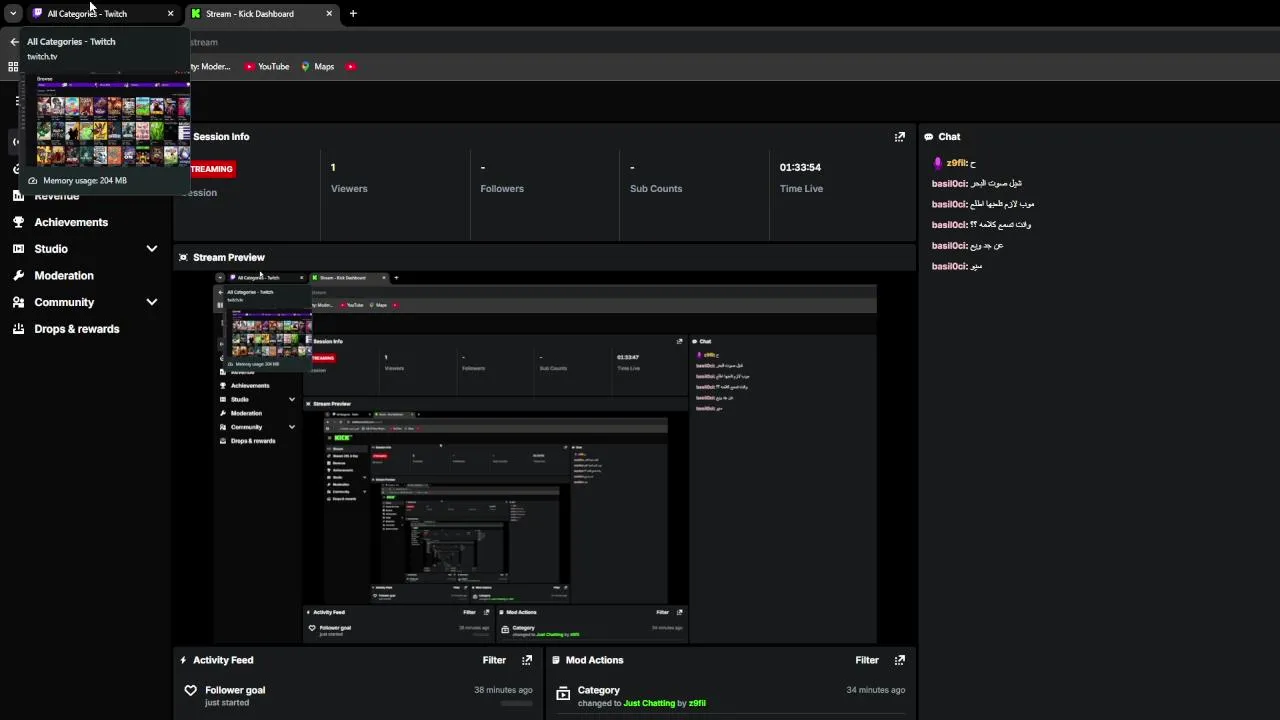Open the Mod Actions Filter
This screenshot has width=1280, height=720.
tap(867, 661)
